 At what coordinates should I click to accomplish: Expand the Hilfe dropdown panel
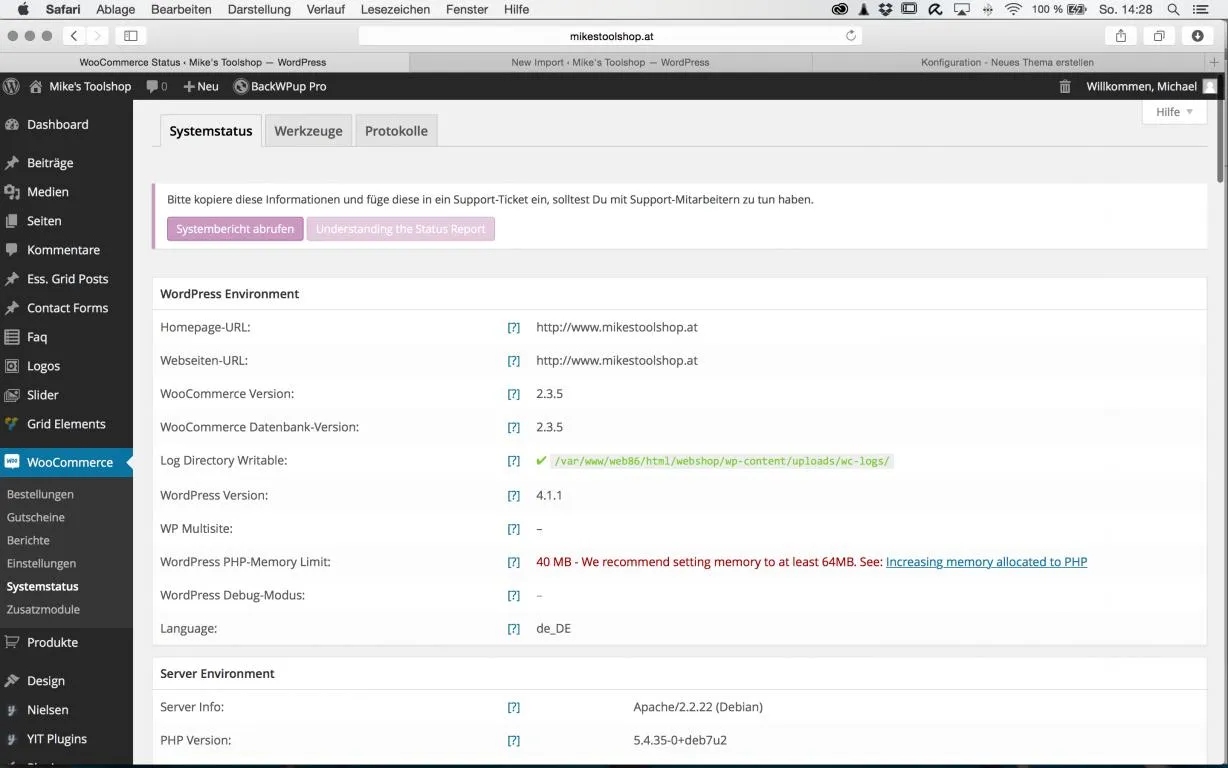[x=1175, y=112]
